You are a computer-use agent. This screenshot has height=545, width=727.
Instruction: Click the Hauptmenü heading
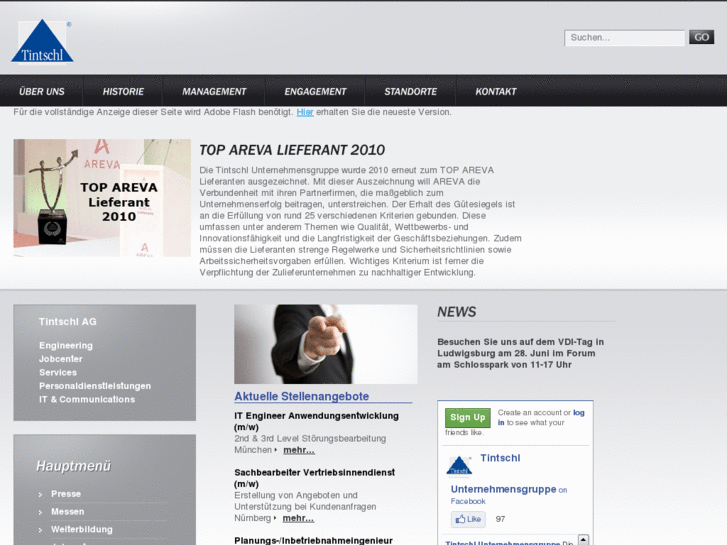pyautogui.click(x=74, y=466)
